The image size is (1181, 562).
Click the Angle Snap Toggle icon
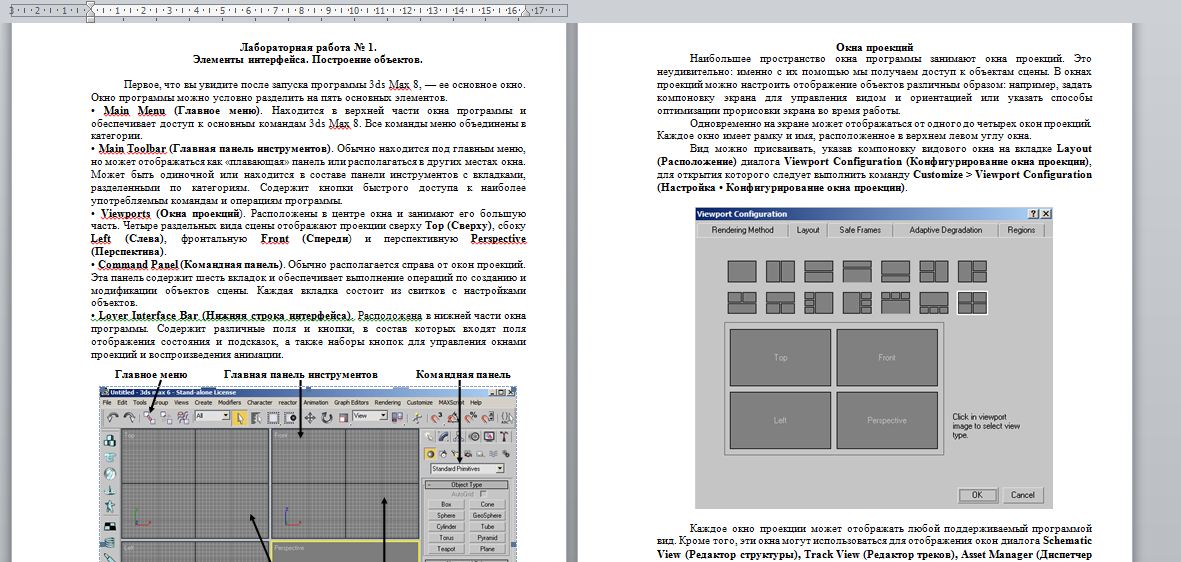(x=453, y=418)
